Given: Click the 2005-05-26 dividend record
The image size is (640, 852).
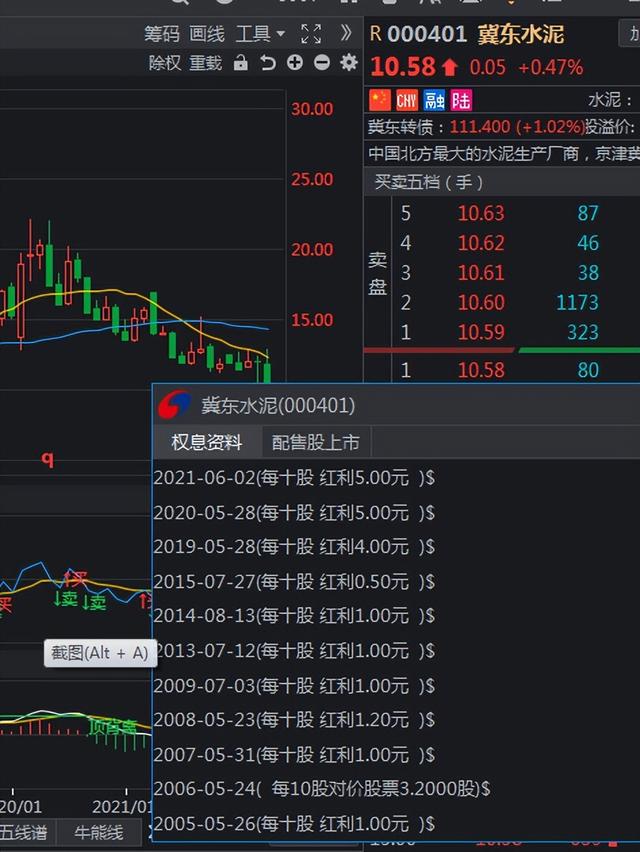Looking at the screenshot, I should [294, 823].
